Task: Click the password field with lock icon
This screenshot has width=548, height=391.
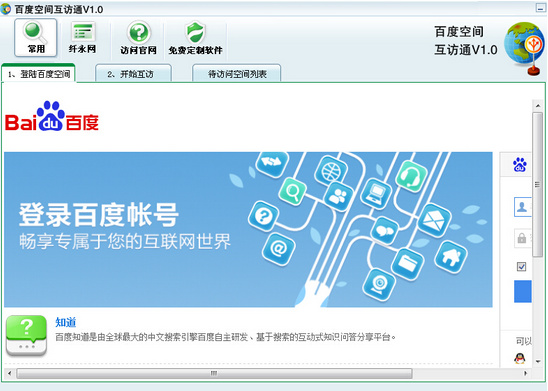Action: point(522,238)
